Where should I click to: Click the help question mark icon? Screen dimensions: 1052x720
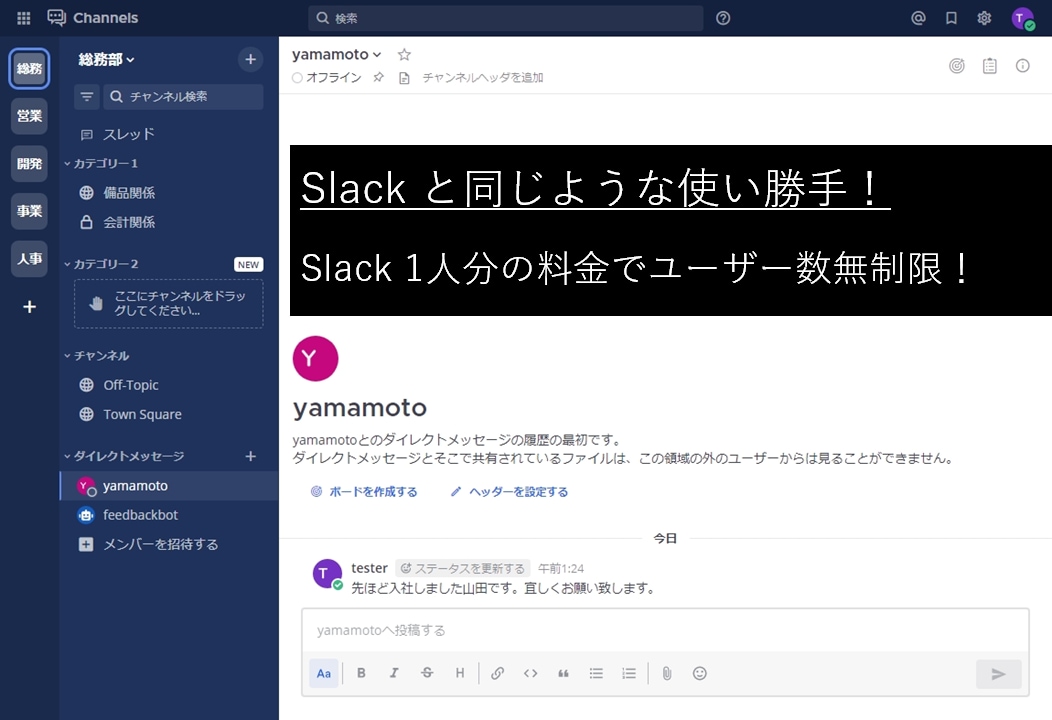(723, 18)
